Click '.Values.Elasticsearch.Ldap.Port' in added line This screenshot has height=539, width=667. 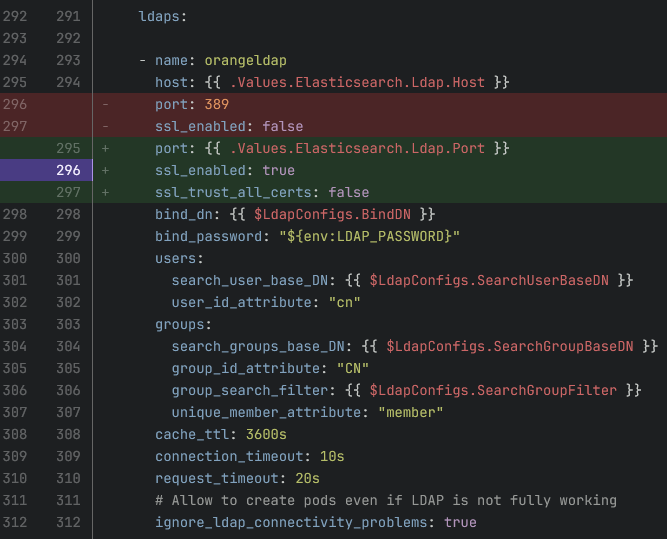pos(357,148)
